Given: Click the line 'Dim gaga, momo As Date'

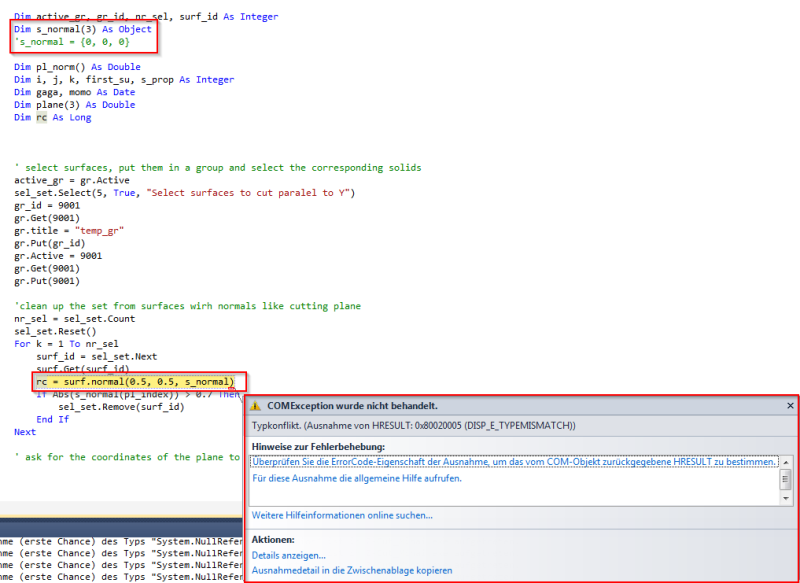Looking at the screenshot, I should [74, 92].
